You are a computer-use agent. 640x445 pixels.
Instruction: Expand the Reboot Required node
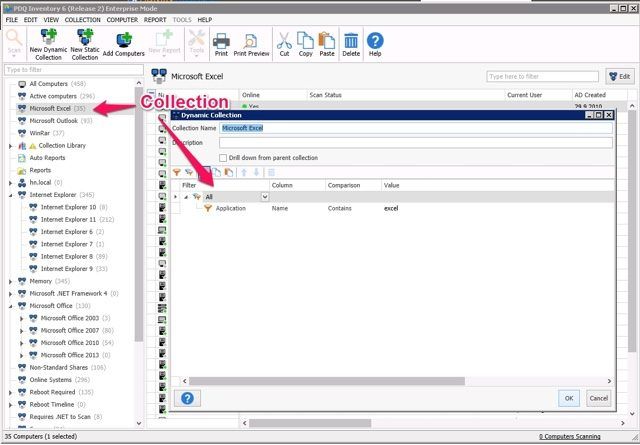(x=11, y=392)
